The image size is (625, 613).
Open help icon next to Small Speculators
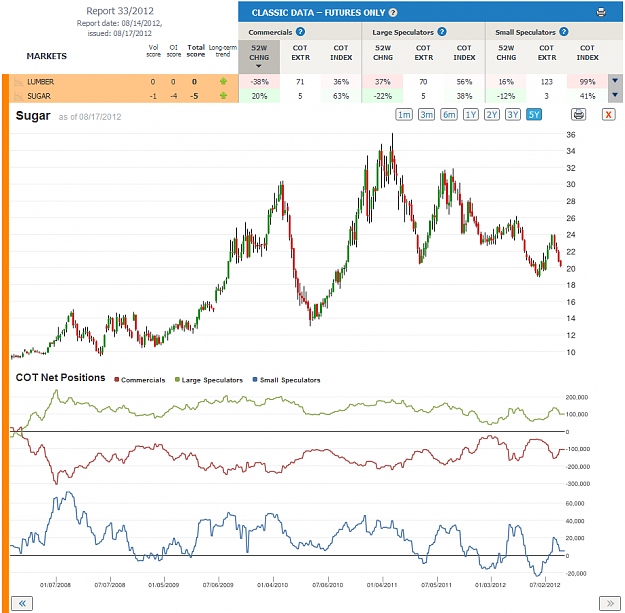tap(564, 32)
